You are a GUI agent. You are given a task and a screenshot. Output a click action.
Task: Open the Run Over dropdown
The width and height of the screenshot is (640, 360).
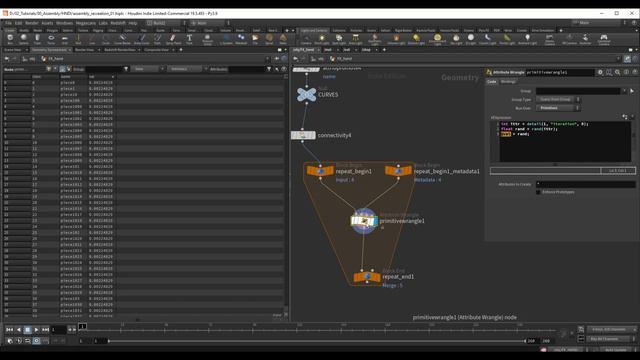(558, 108)
